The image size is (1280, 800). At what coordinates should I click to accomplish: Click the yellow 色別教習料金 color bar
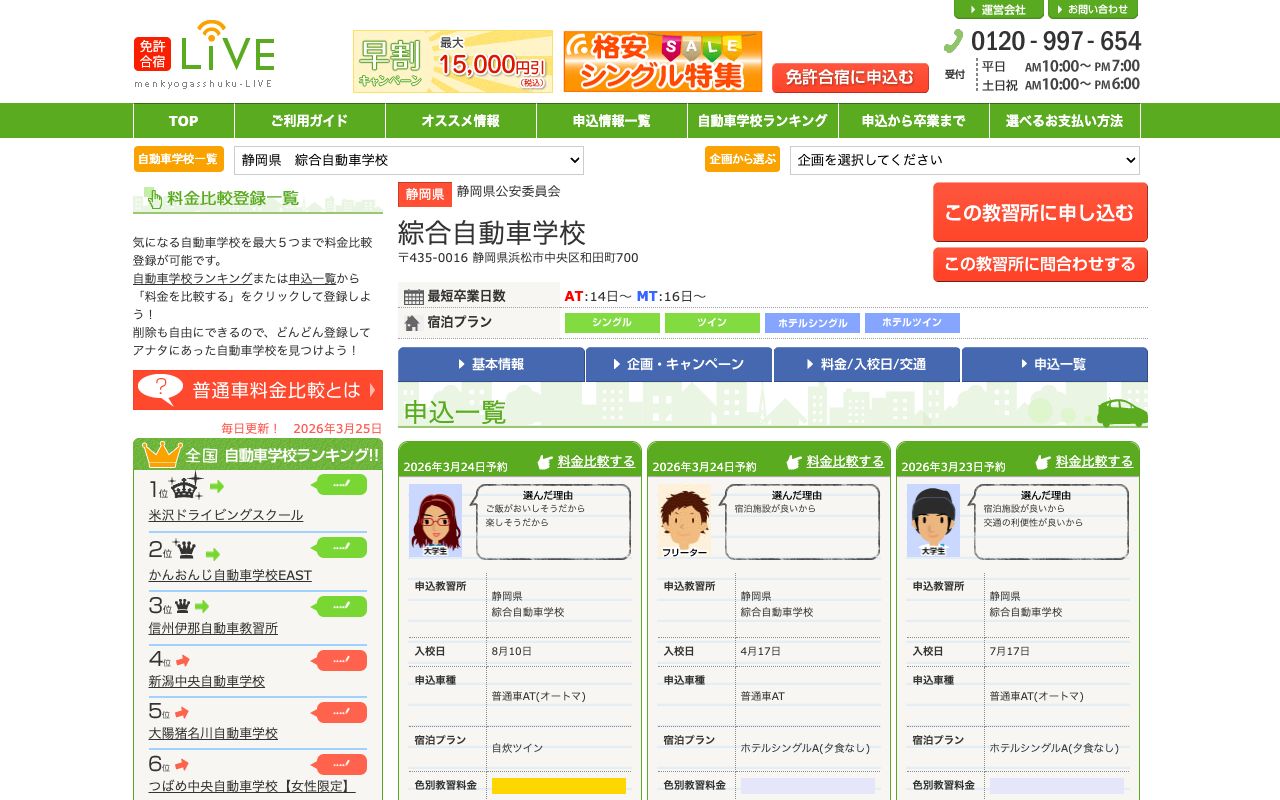coord(558,786)
